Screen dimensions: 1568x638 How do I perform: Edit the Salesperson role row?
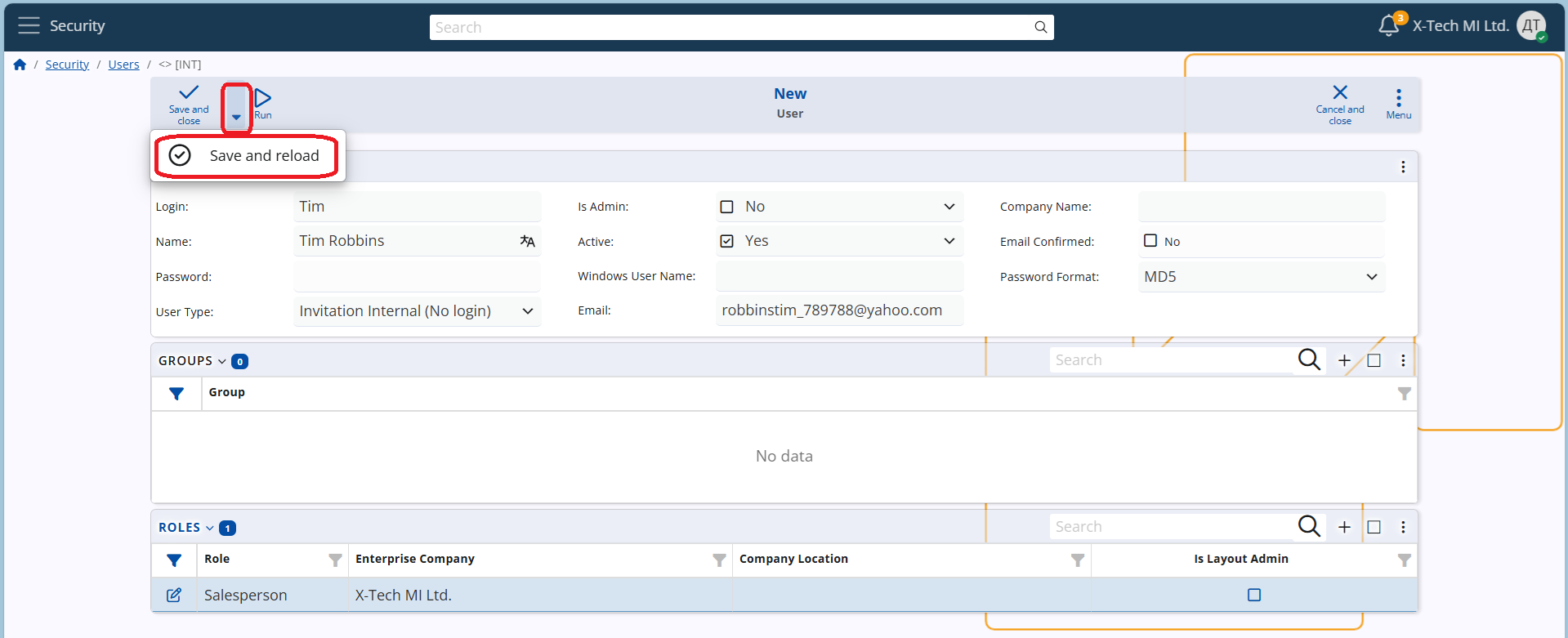point(174,595)
